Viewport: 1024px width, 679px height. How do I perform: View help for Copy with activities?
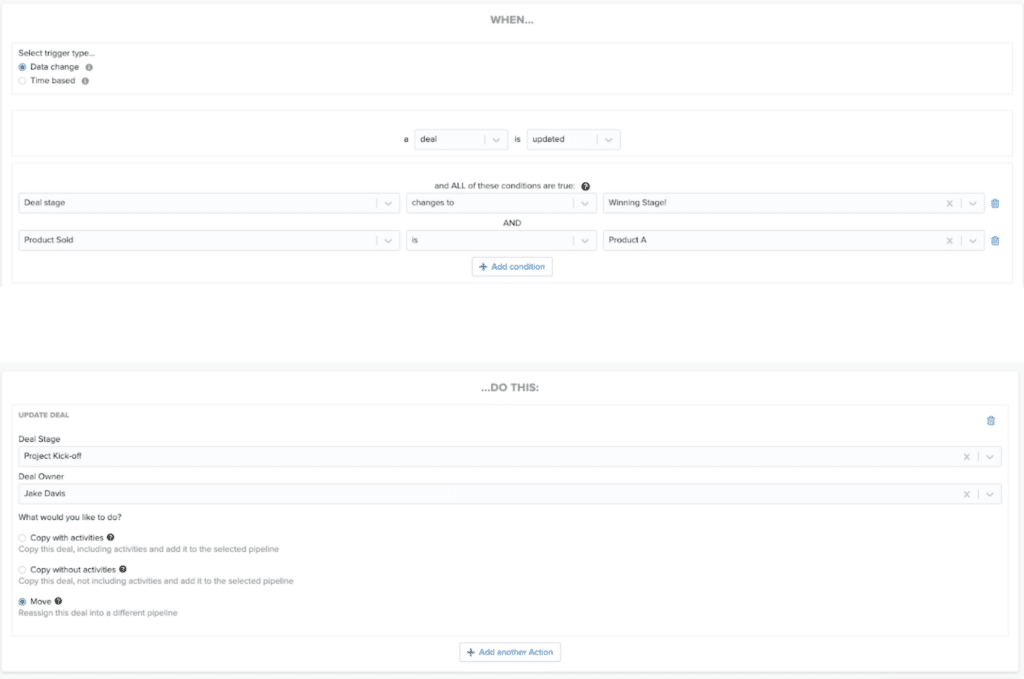coord(110,537)
